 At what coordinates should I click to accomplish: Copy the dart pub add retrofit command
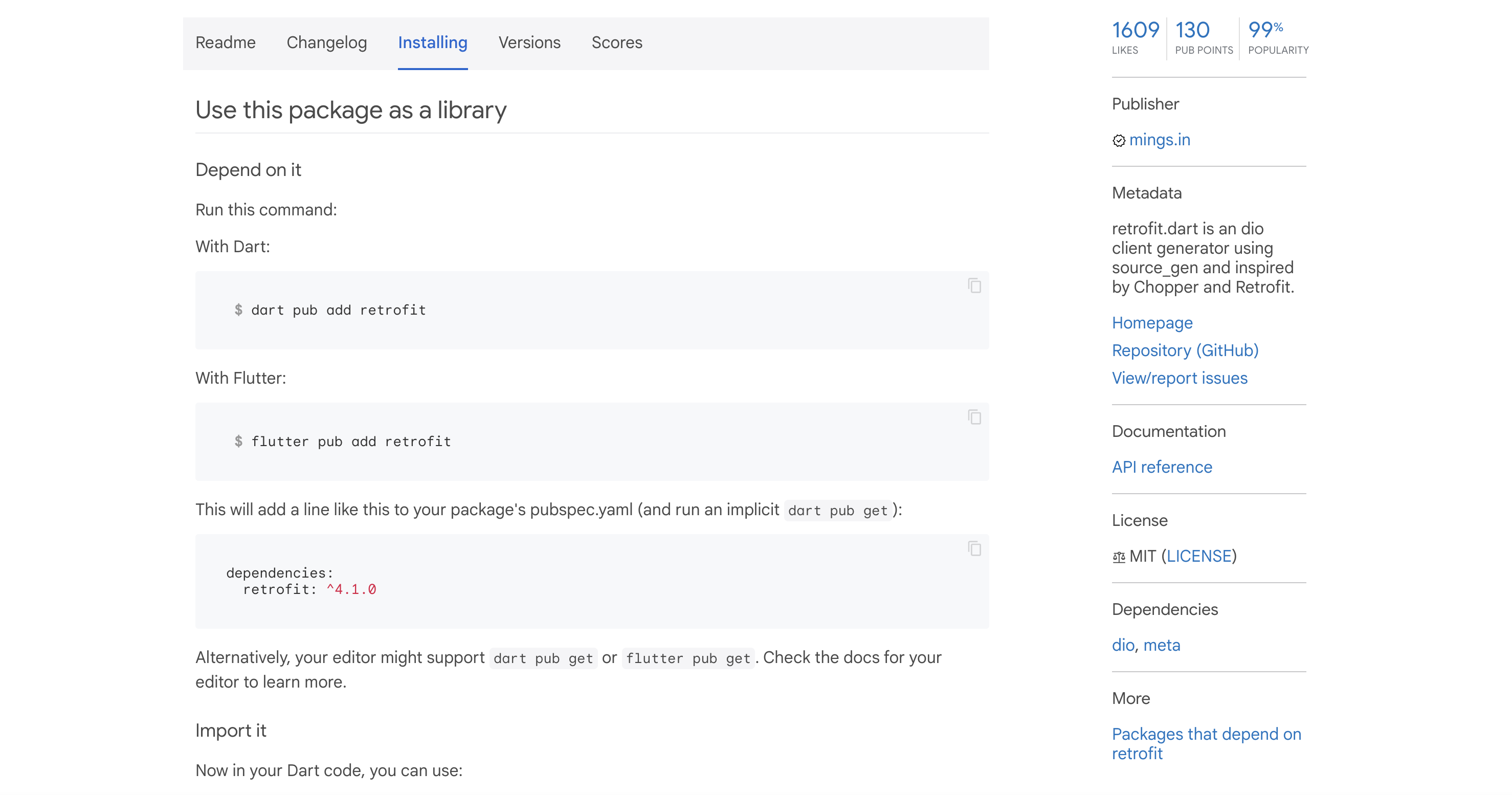974,286
